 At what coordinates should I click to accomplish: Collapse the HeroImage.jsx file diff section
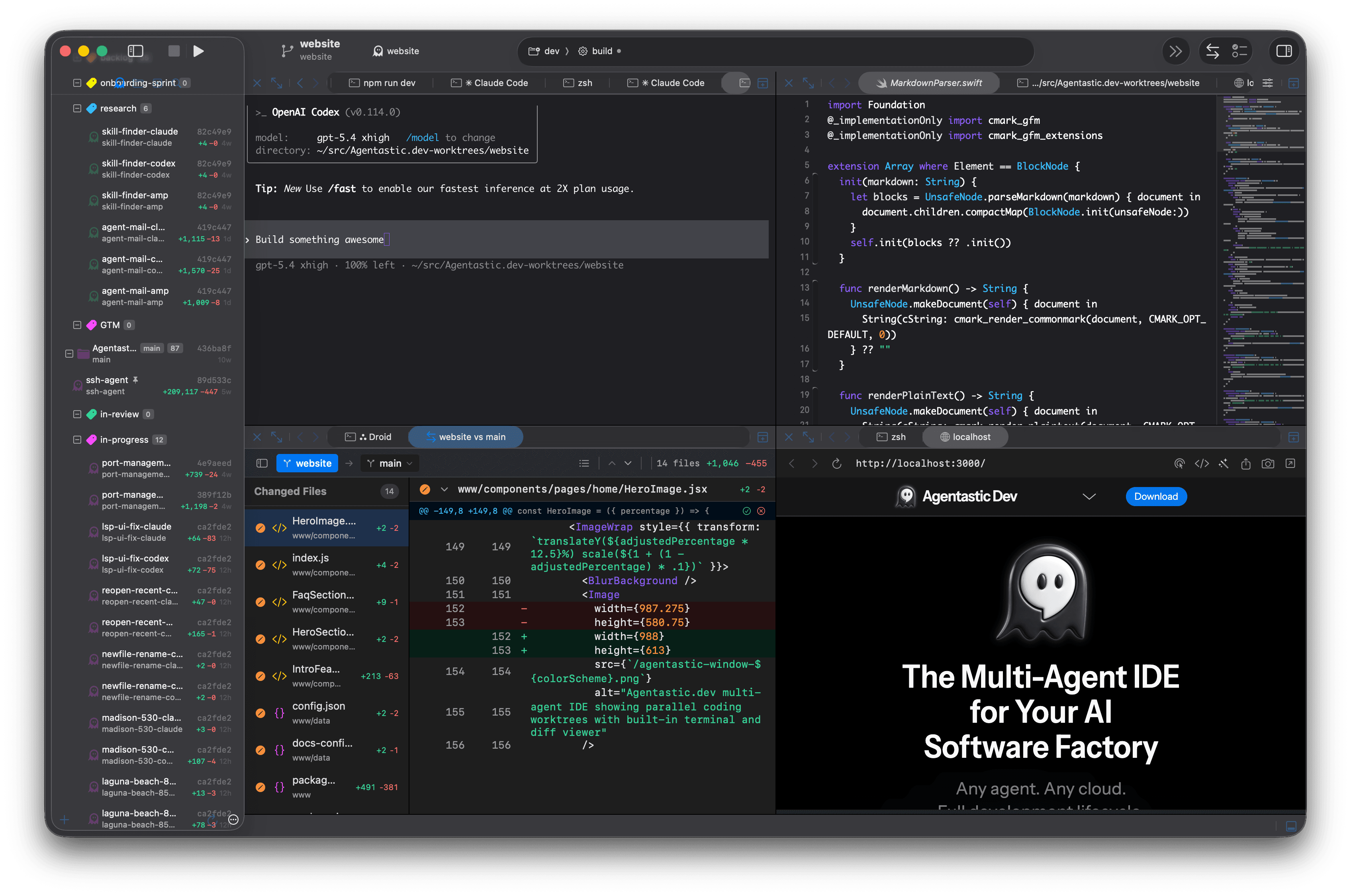tap(444, 490)
